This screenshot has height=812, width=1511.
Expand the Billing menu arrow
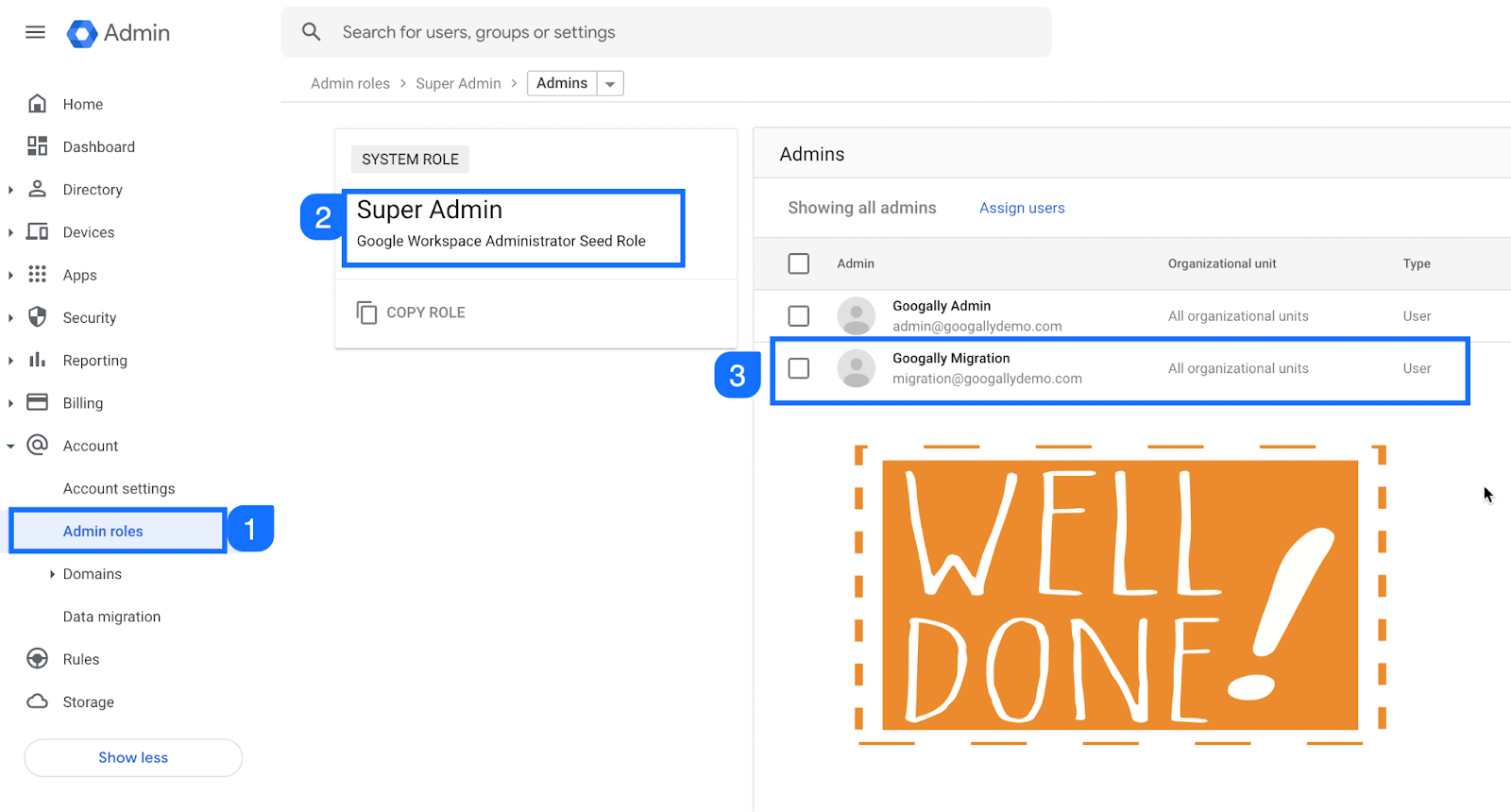[10, 403]
